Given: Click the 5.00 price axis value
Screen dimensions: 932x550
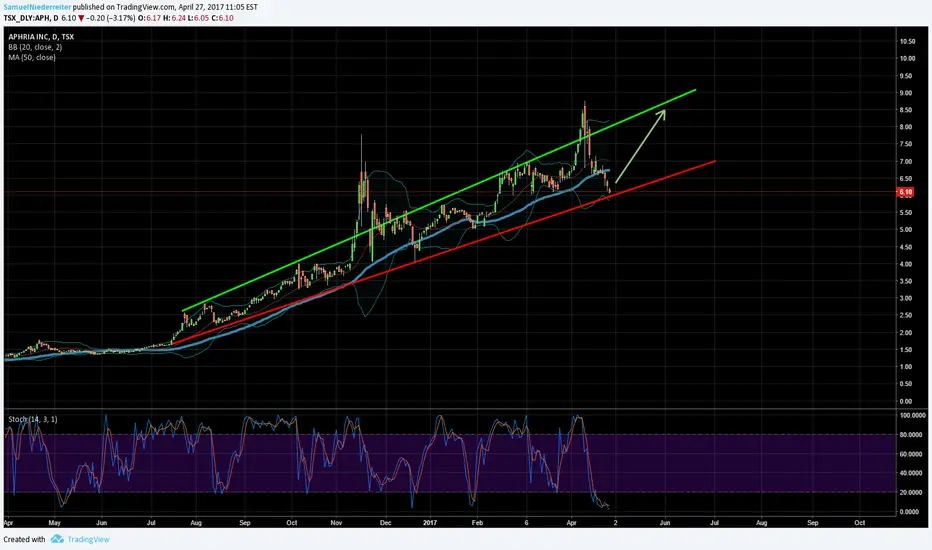Looking at the screenshot, I should pyautogui.click(x=907, y=230).
